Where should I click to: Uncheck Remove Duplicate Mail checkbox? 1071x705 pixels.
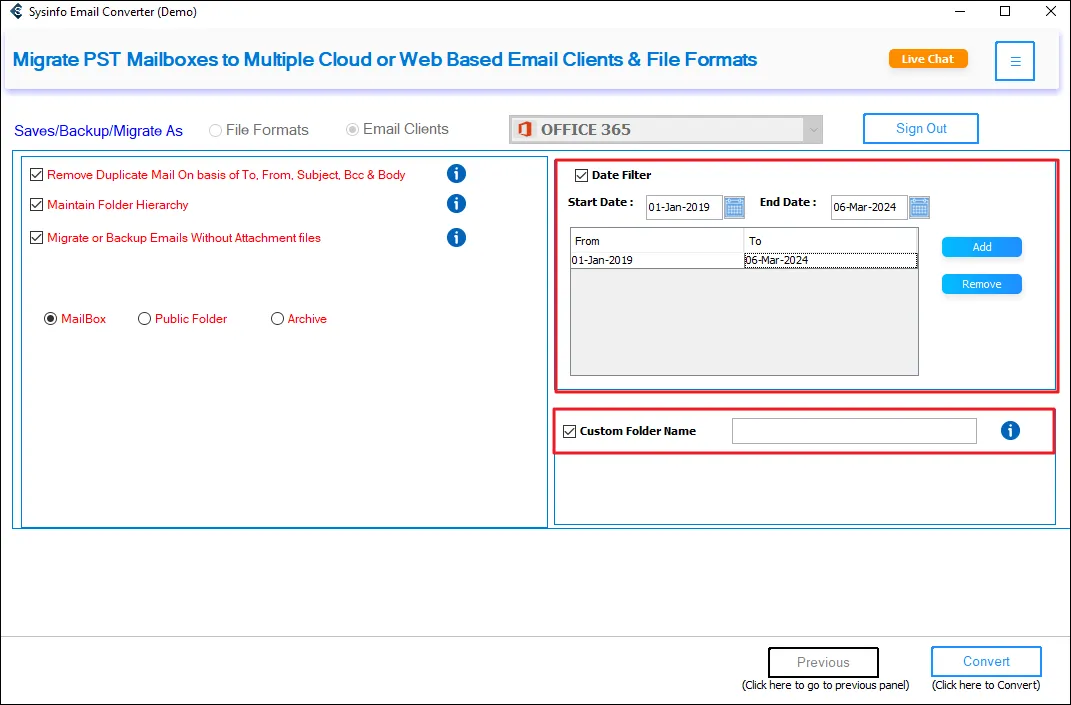pos(37,175)
